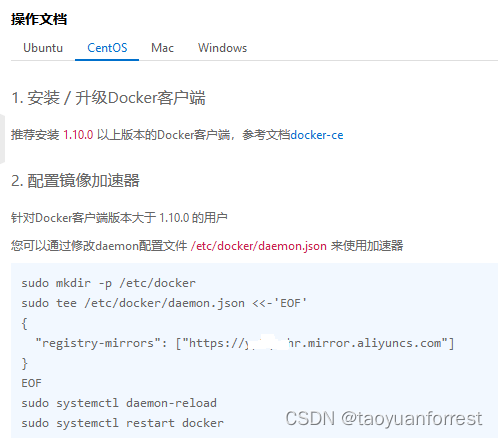The width and height of the screenshot is (498, 438).
Task: Click the systemctl restart docker command line
Action: tap(123, 423)
